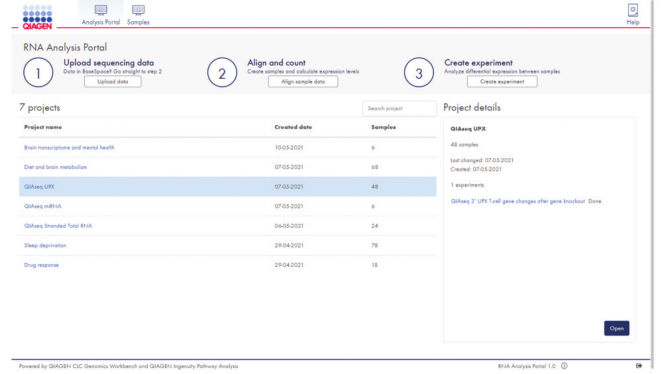The image size is (666, 374).
Task: Click the info icon in the footer
Action: tap(564, 366)
